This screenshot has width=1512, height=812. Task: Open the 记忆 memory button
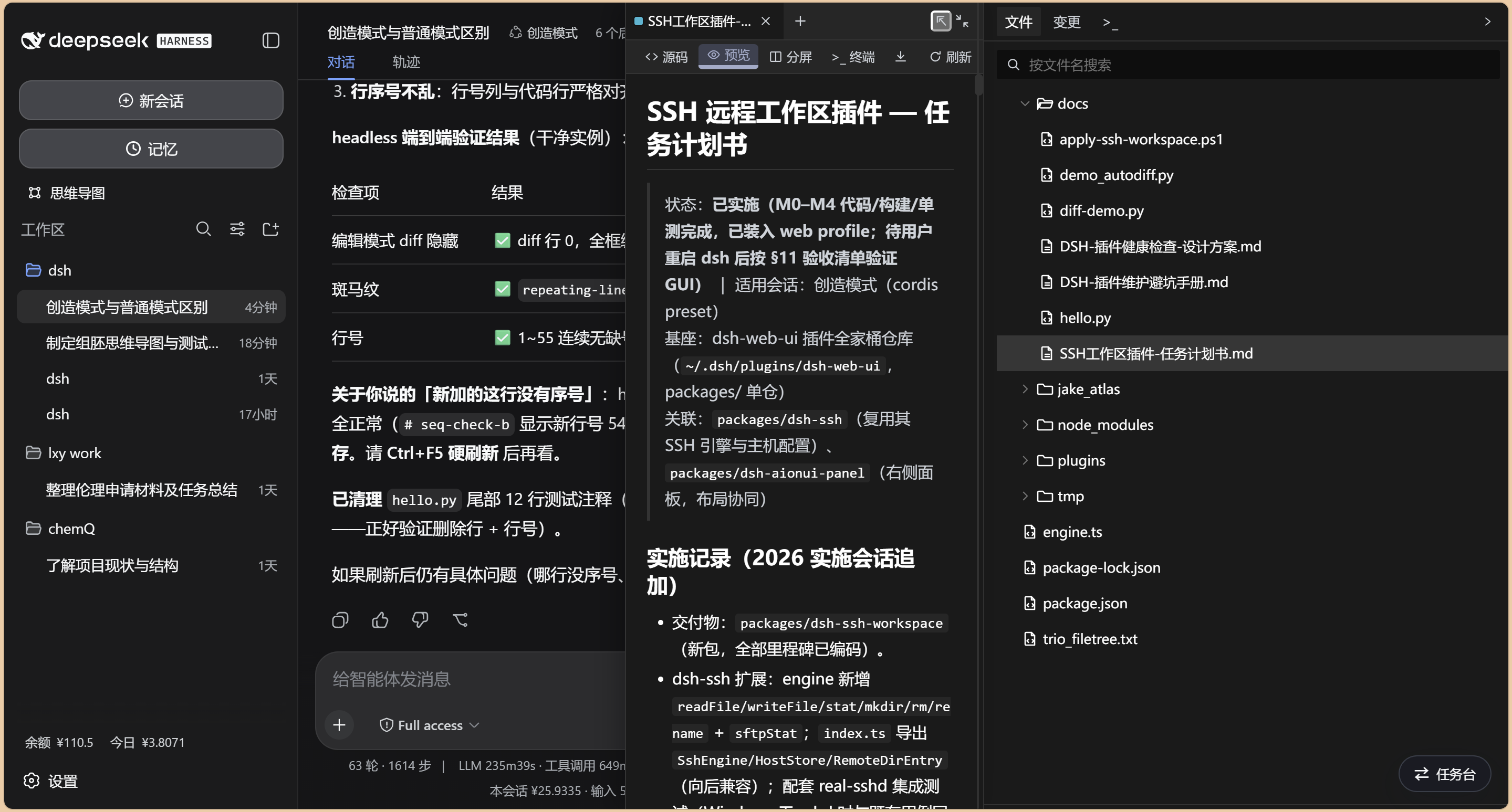(151, 149)
